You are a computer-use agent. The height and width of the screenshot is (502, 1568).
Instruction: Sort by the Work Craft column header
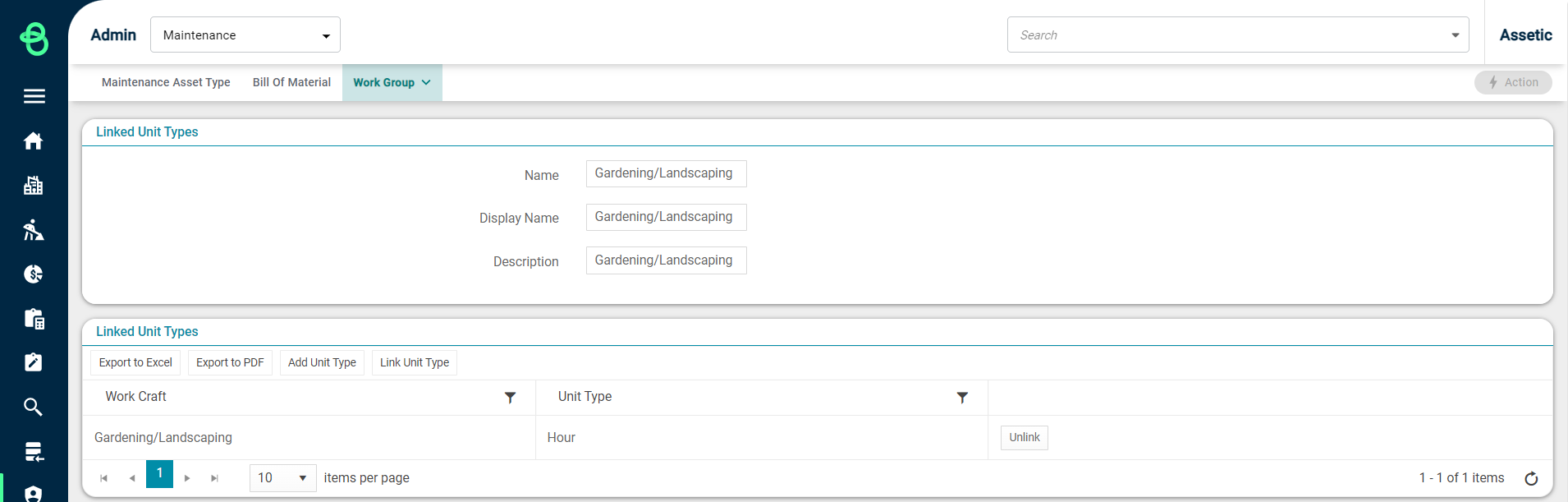(135, 397)
